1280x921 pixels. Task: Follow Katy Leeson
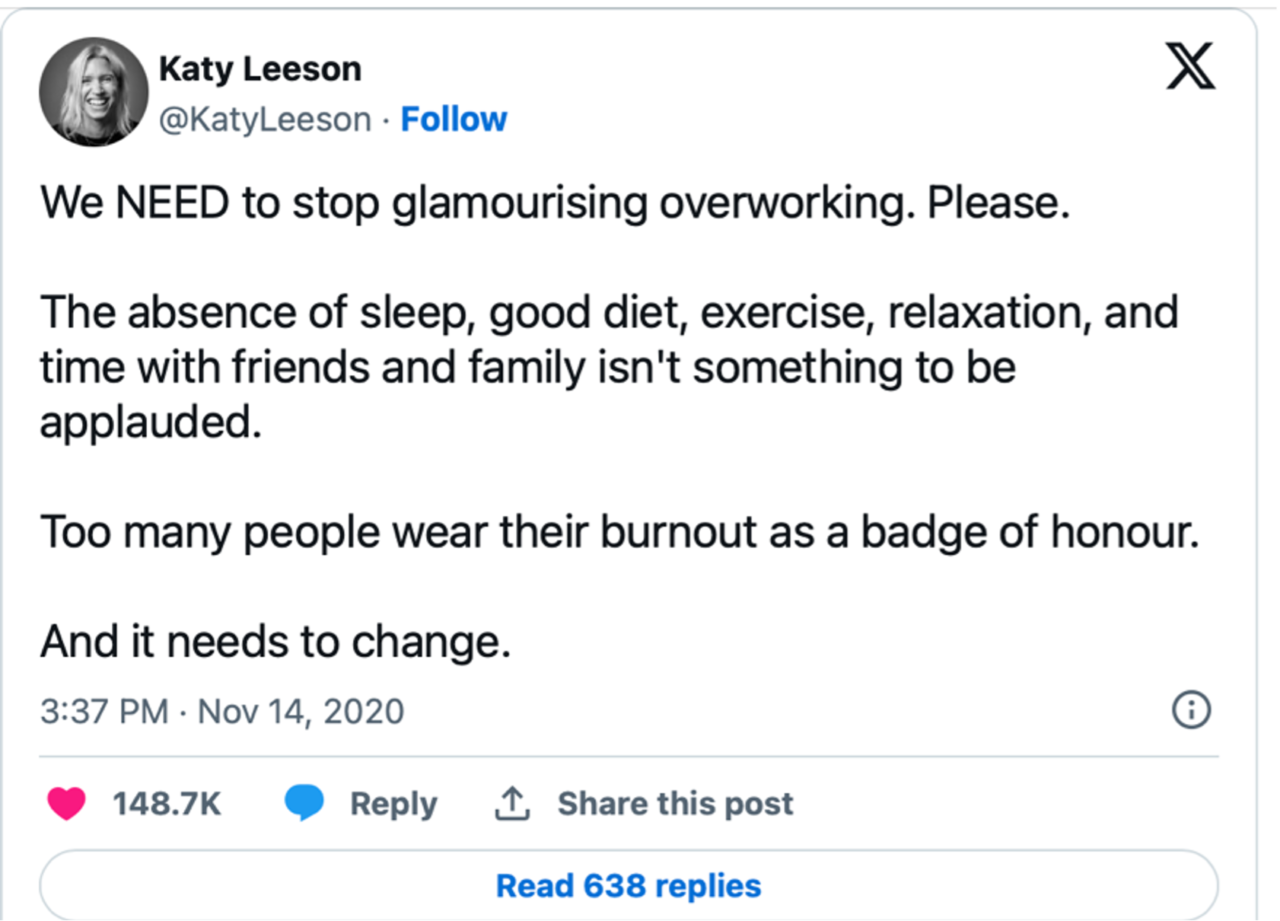(x=453, y=120)
